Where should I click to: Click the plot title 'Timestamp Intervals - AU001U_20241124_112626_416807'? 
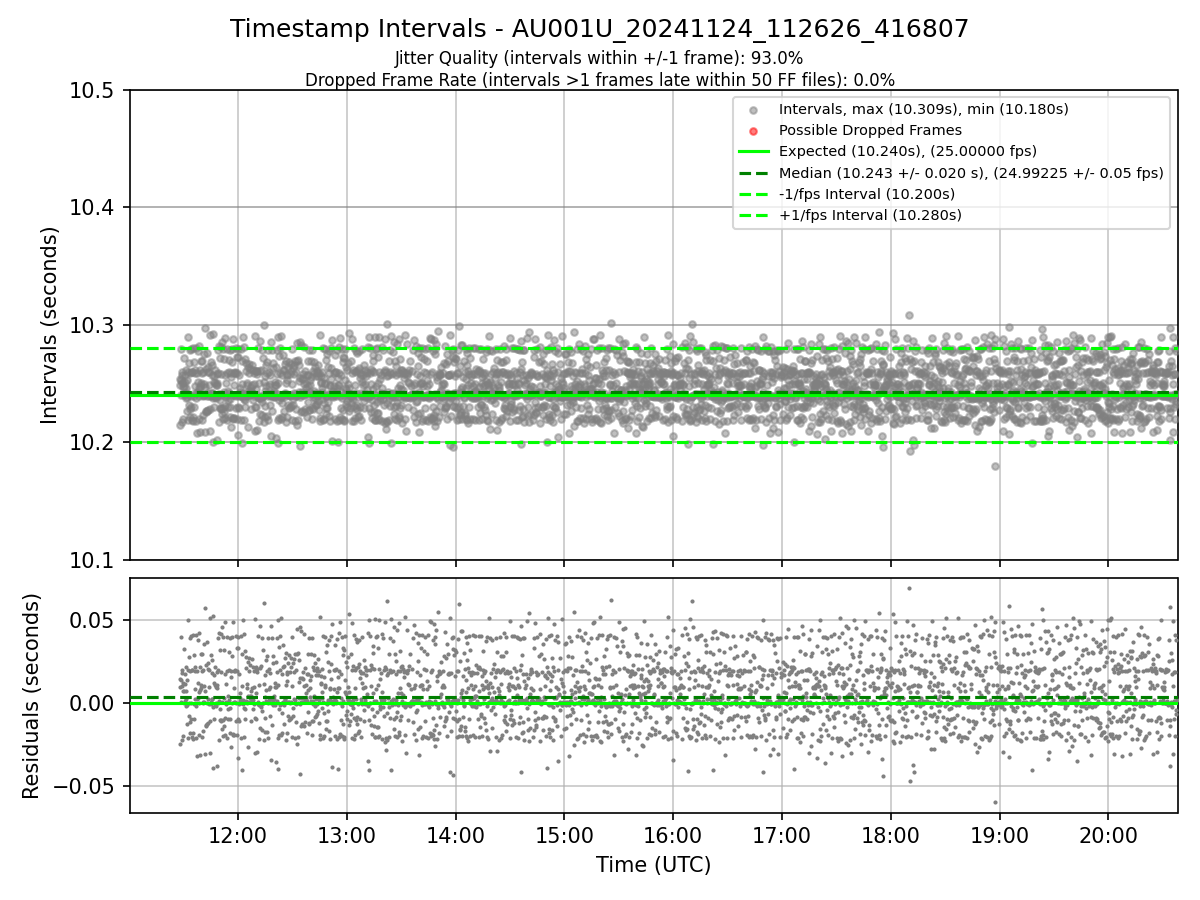pyautogui.click(x=599, y=29)
